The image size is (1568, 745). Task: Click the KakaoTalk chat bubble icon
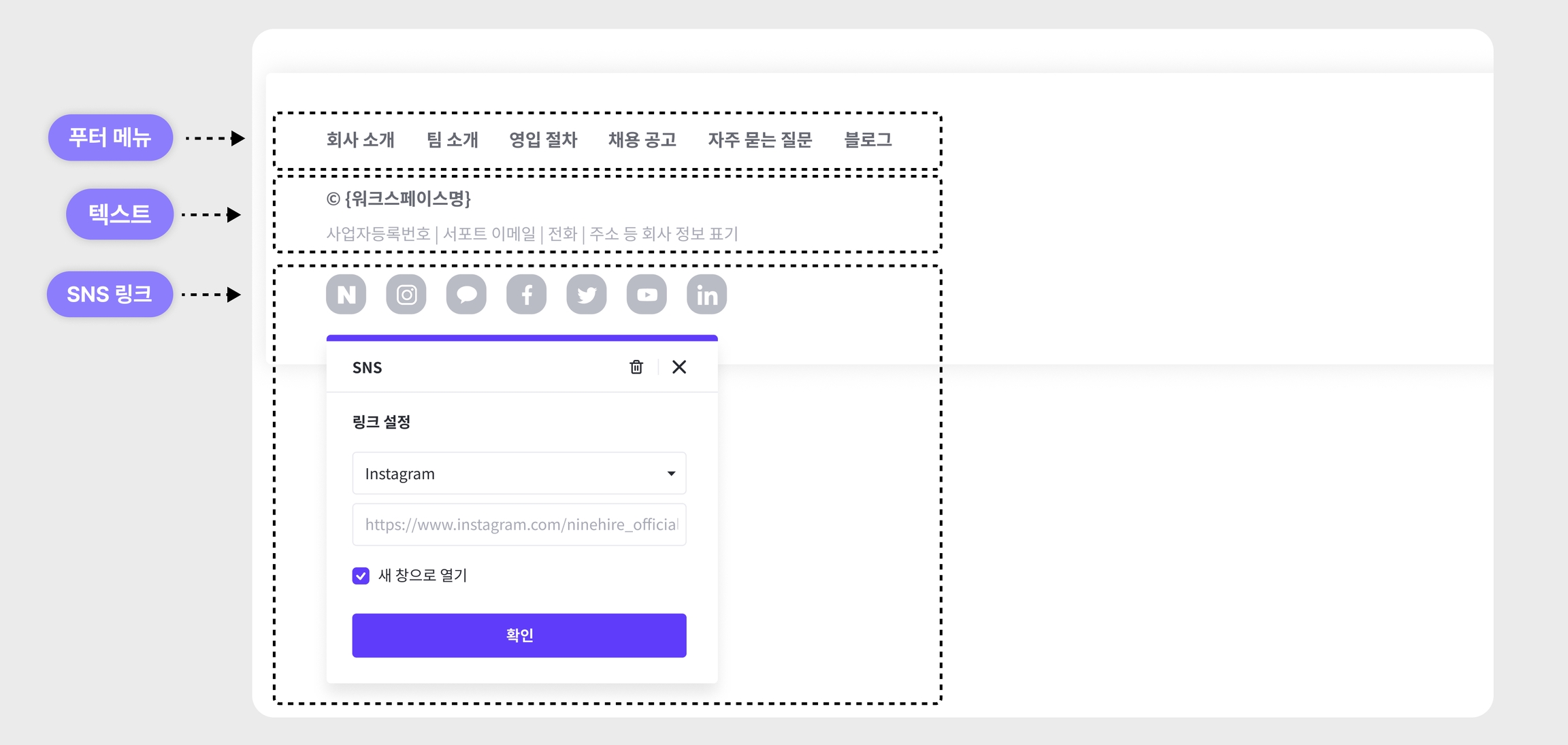click(466, 295)
